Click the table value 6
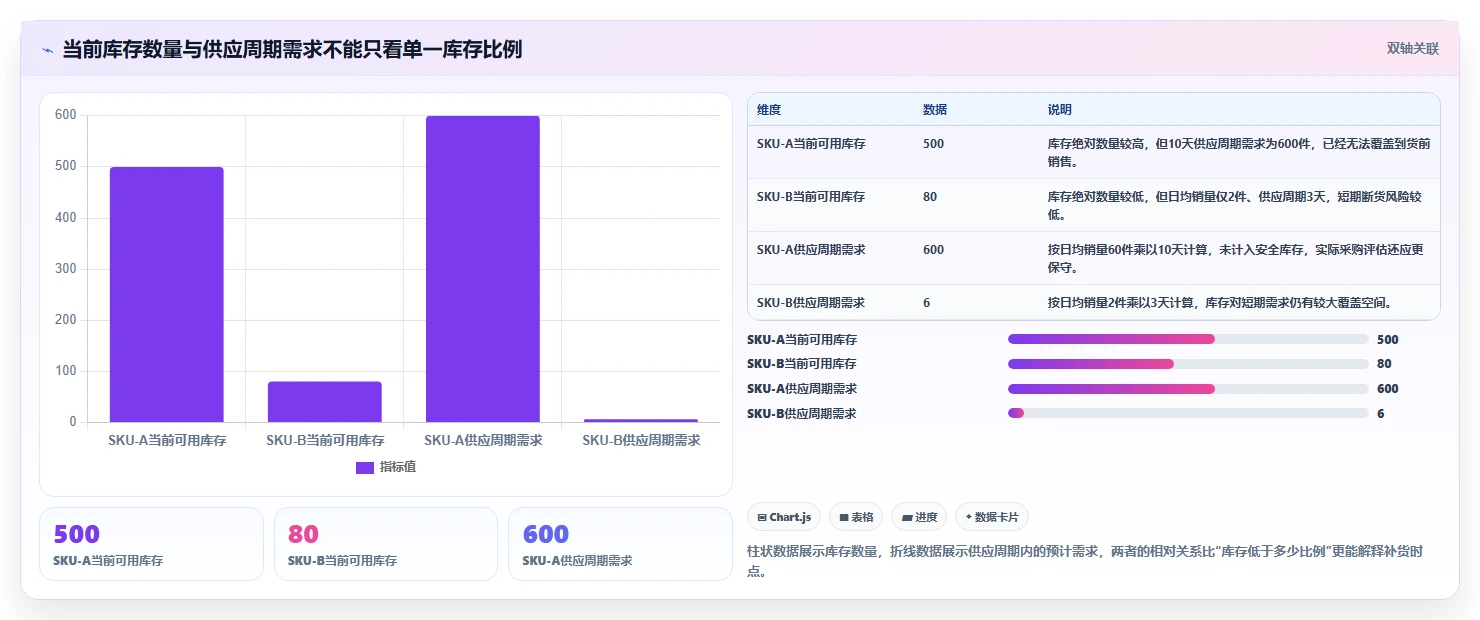 pos(927,302)
